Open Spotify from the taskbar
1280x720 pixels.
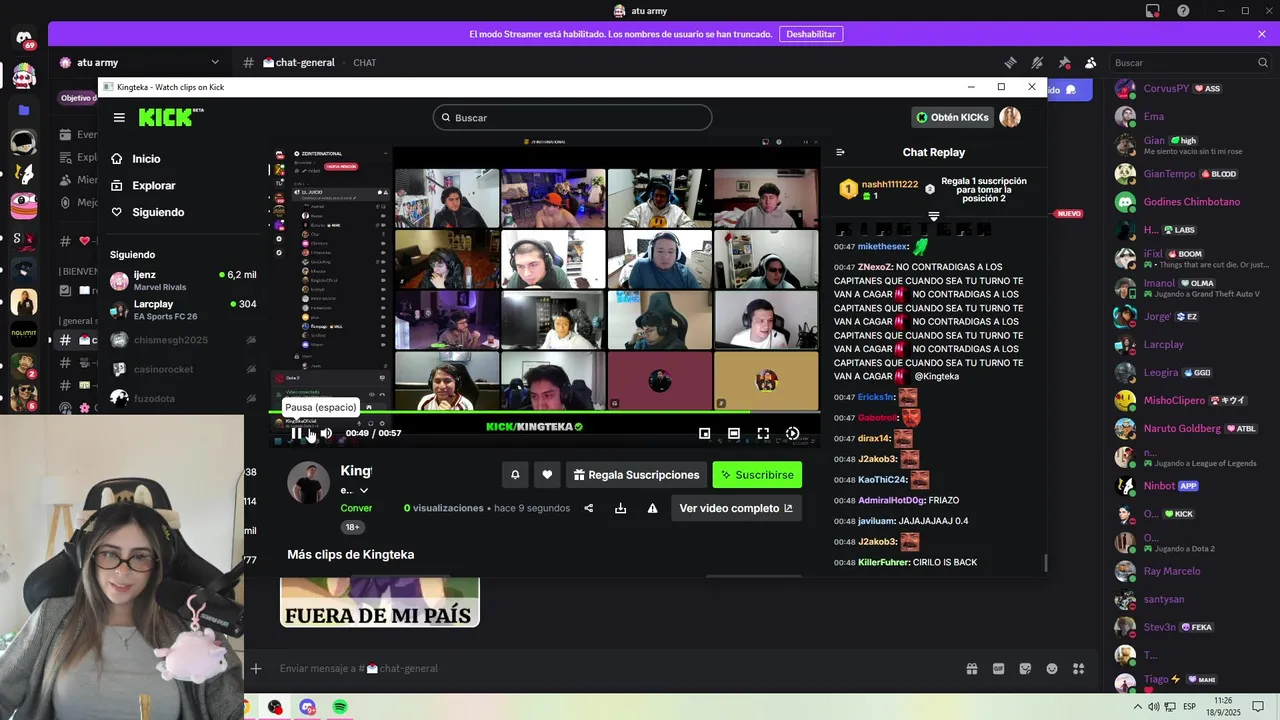coord(340,707)
